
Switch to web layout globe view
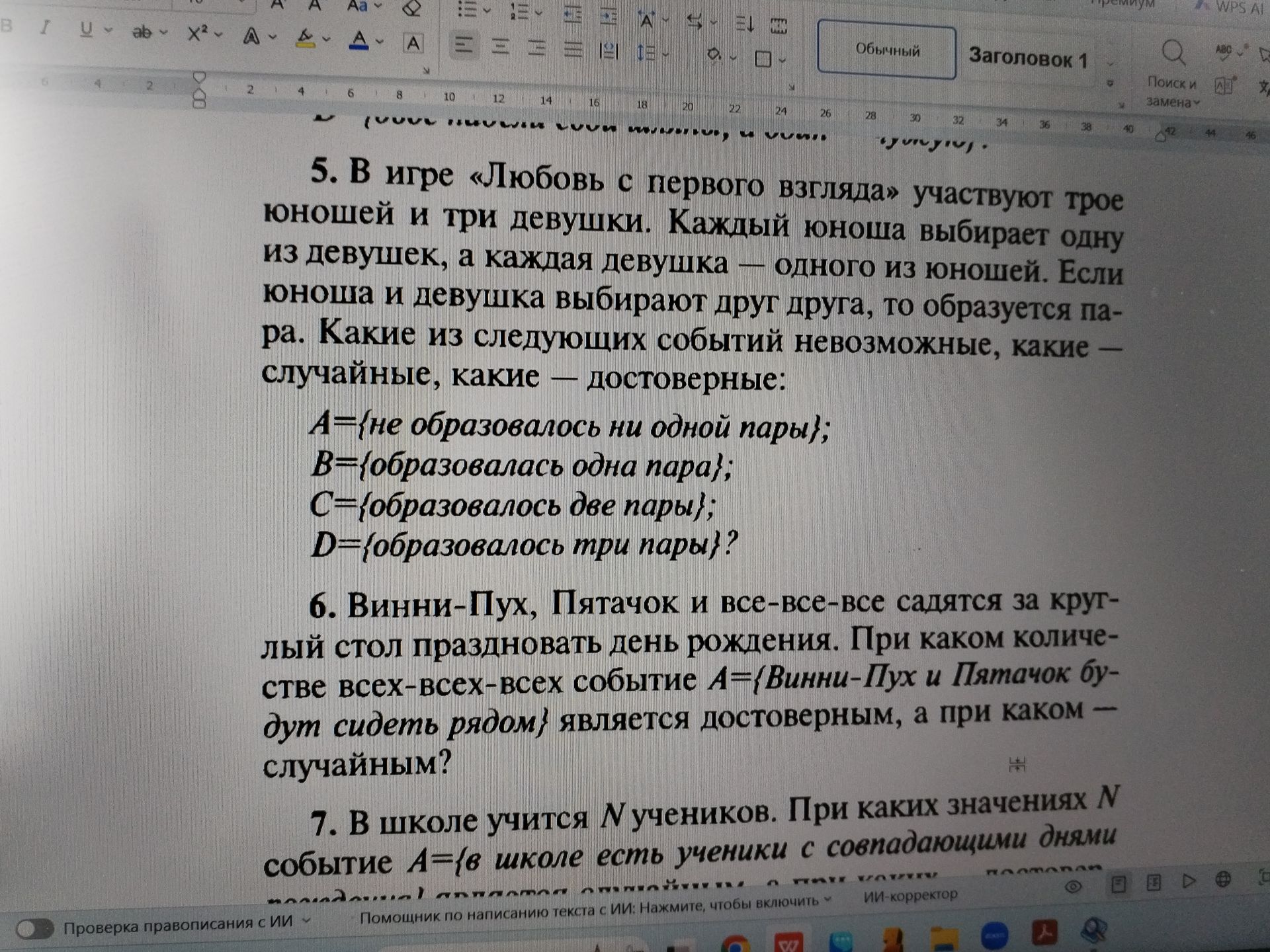pyautogui.click(x=1223, y=879)
